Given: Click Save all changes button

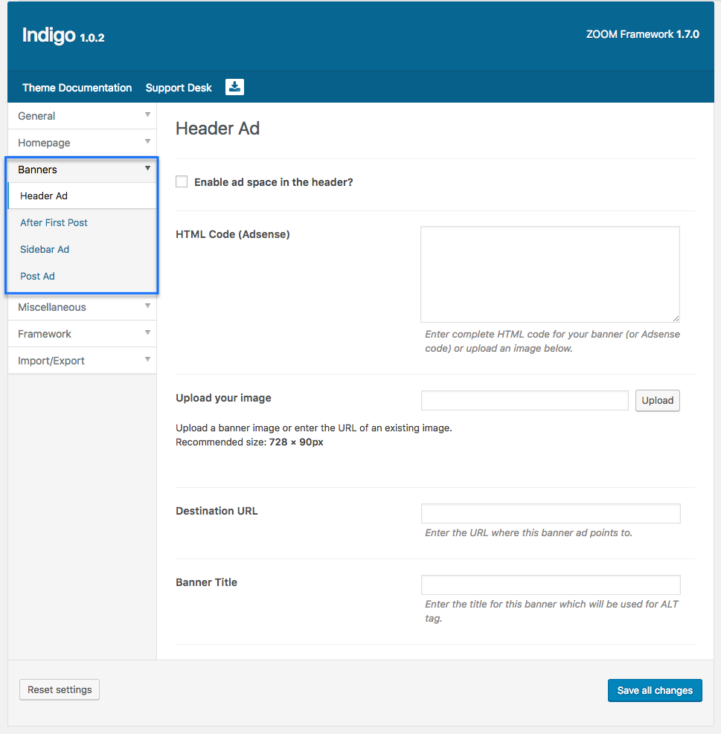Looking at the screenshot, I should tap(655, 690).
